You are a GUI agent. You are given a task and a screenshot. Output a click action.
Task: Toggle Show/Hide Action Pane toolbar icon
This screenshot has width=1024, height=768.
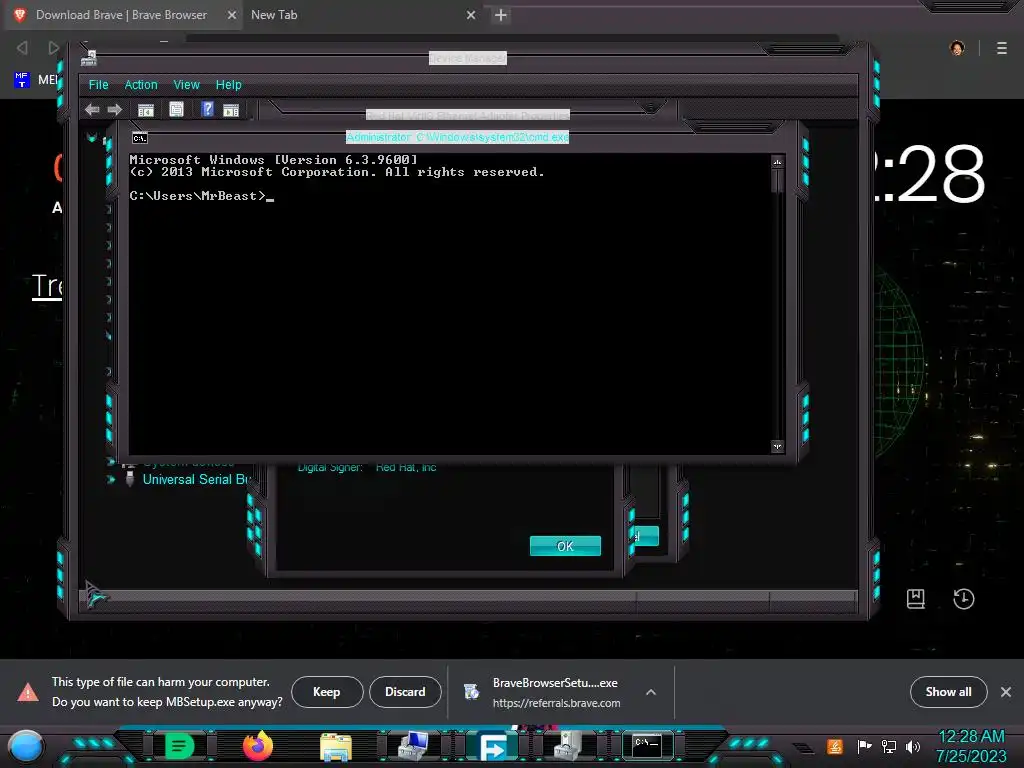[231, 110]
